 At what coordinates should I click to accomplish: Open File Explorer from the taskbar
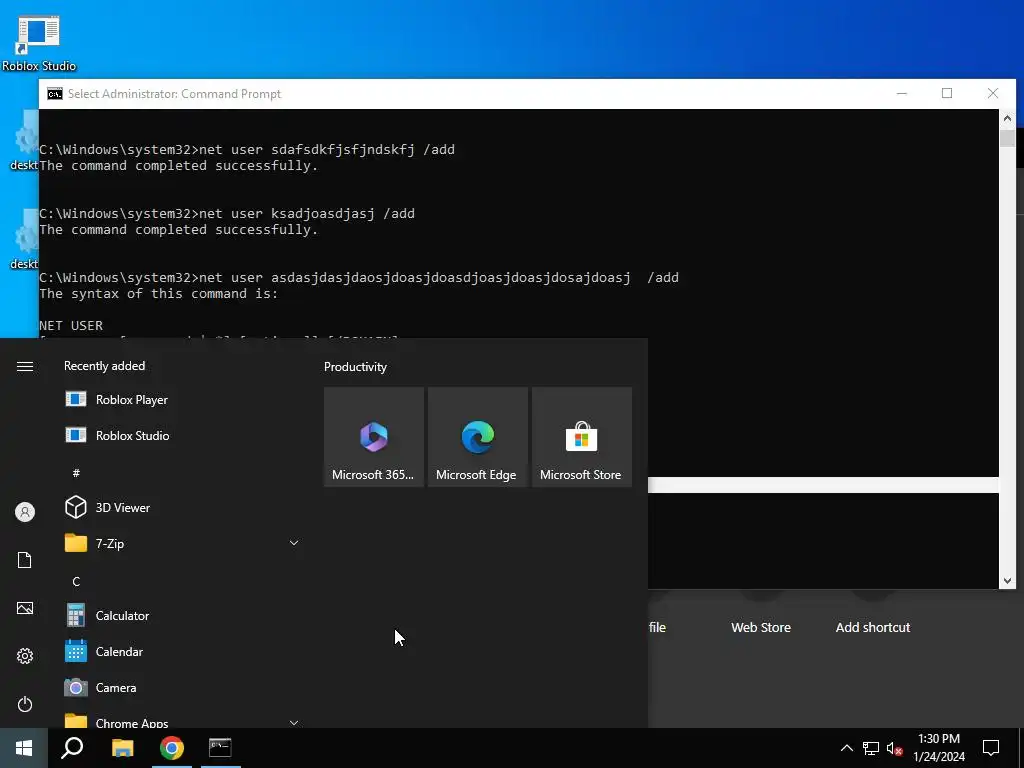[x=122, y=748]
